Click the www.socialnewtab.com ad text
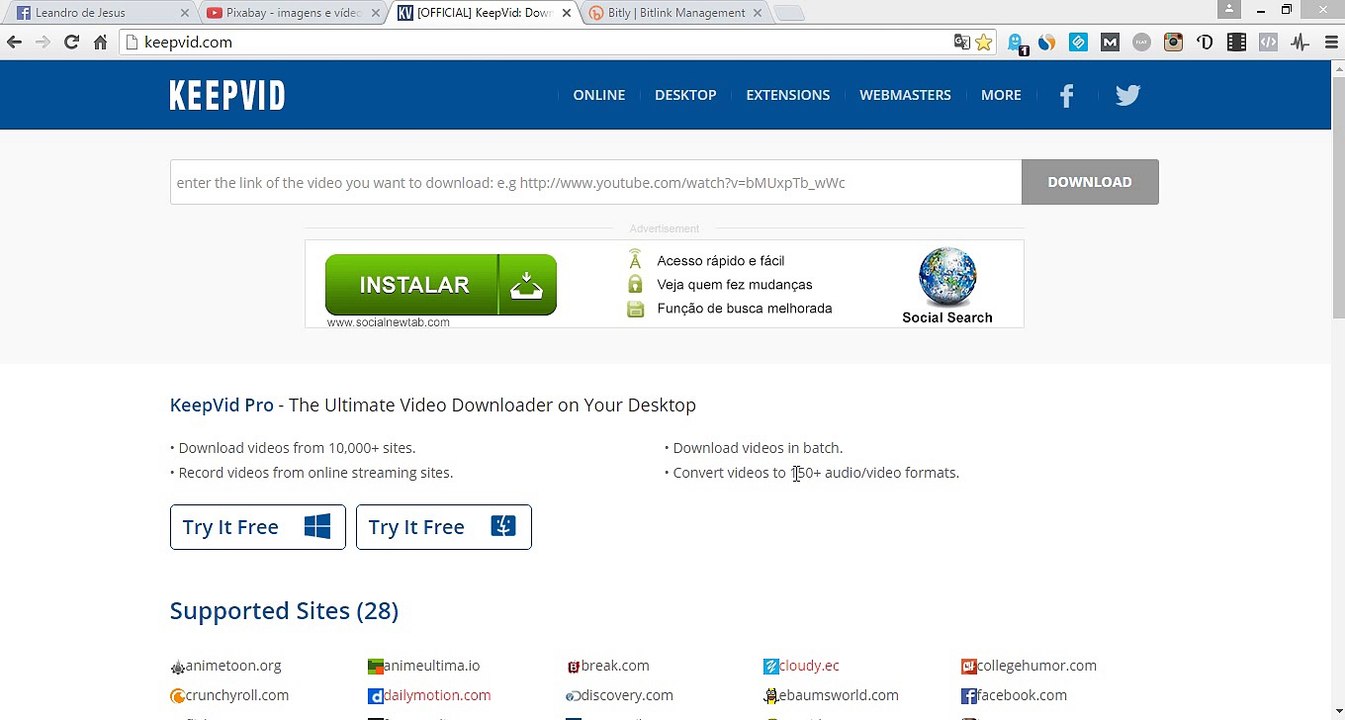 [x=388, y=322]
